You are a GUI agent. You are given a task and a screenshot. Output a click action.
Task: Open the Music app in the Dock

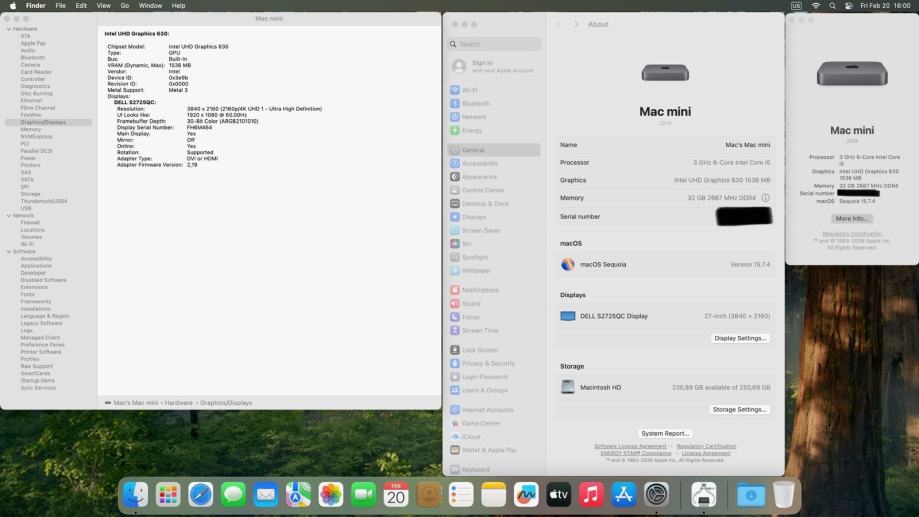pos(591,494)
